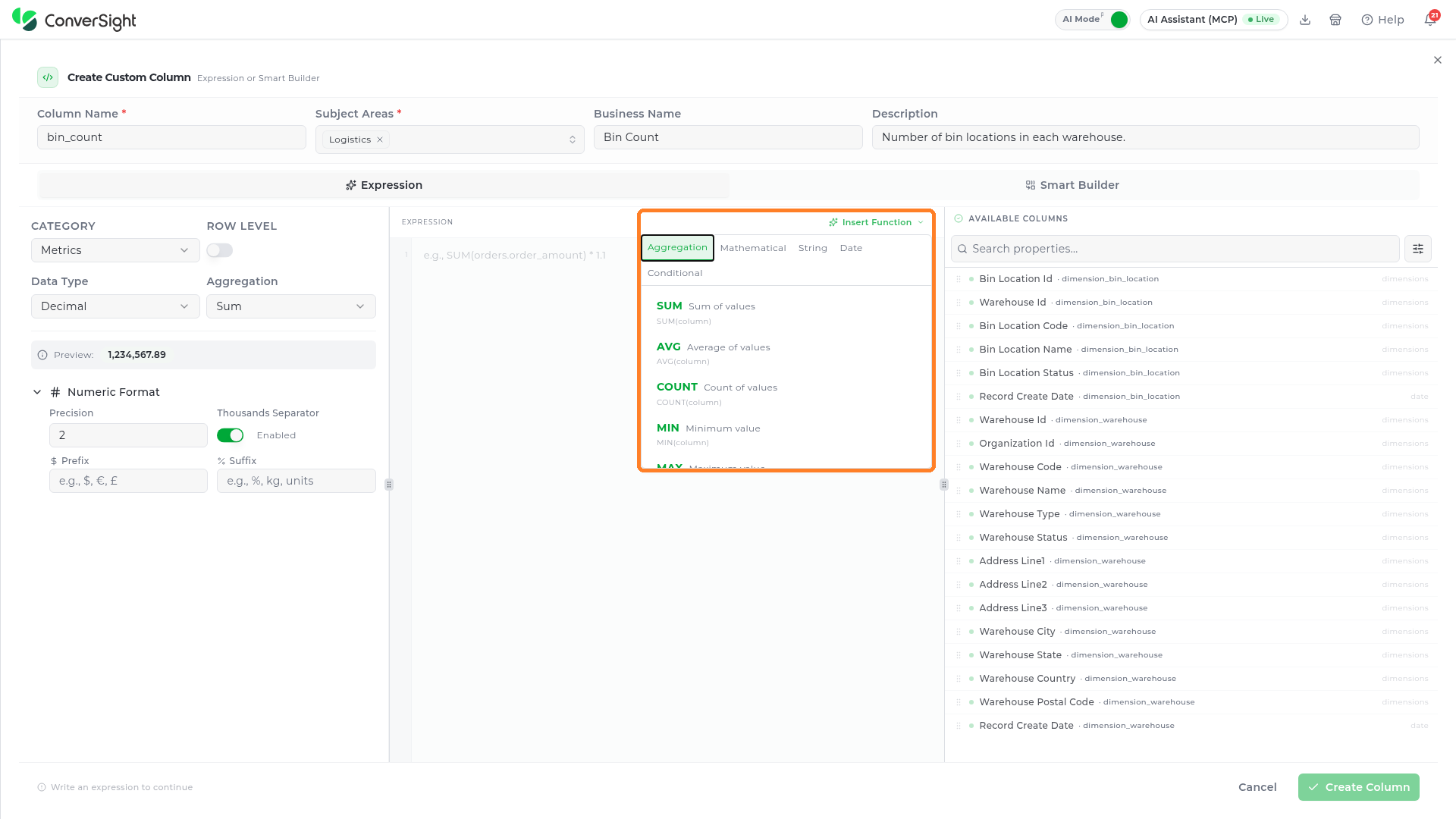Toggle AI Mode switch

point(1119,20)
